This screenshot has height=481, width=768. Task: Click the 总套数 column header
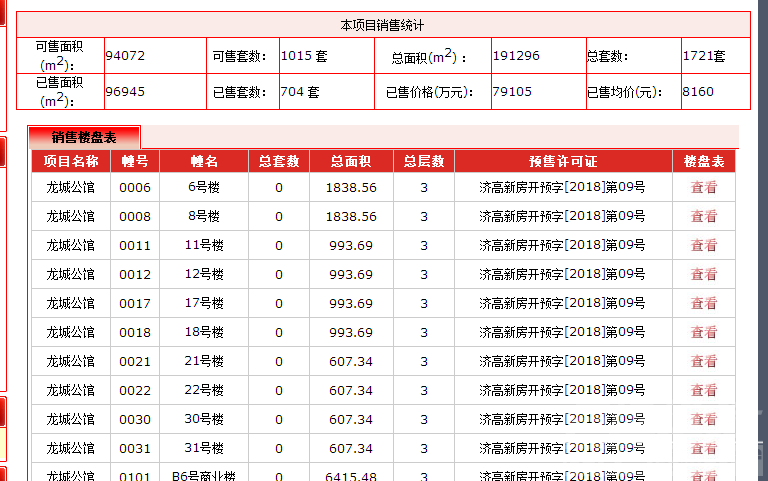[x=279, y=161]
